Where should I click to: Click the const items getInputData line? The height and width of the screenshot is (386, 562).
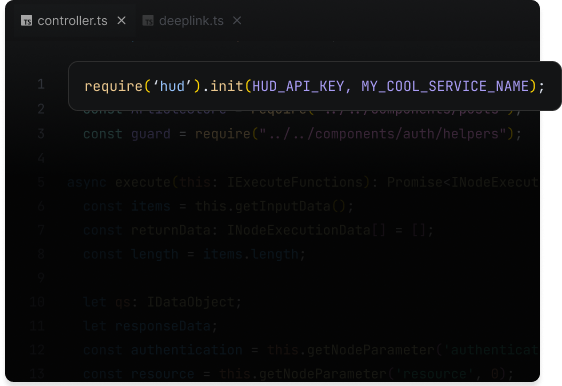[x=218, y=206]
